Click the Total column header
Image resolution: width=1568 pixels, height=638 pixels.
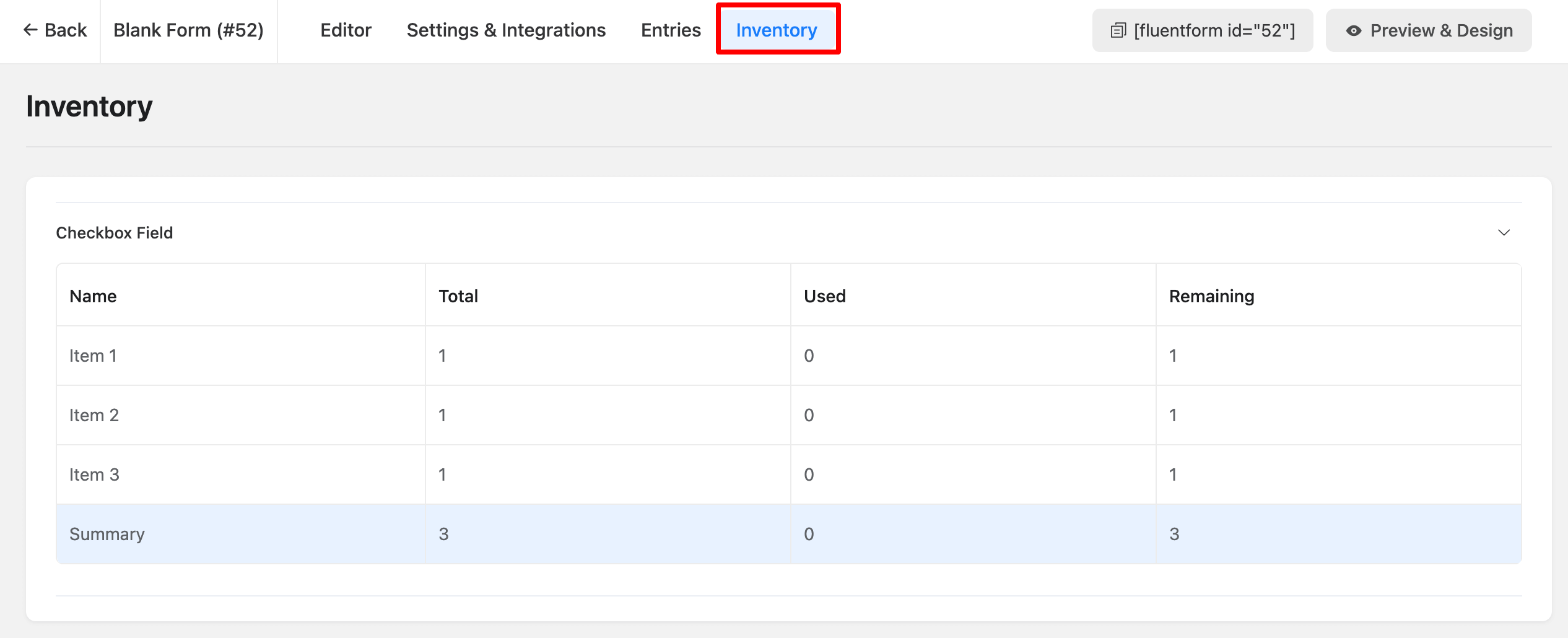coord(458,296)
